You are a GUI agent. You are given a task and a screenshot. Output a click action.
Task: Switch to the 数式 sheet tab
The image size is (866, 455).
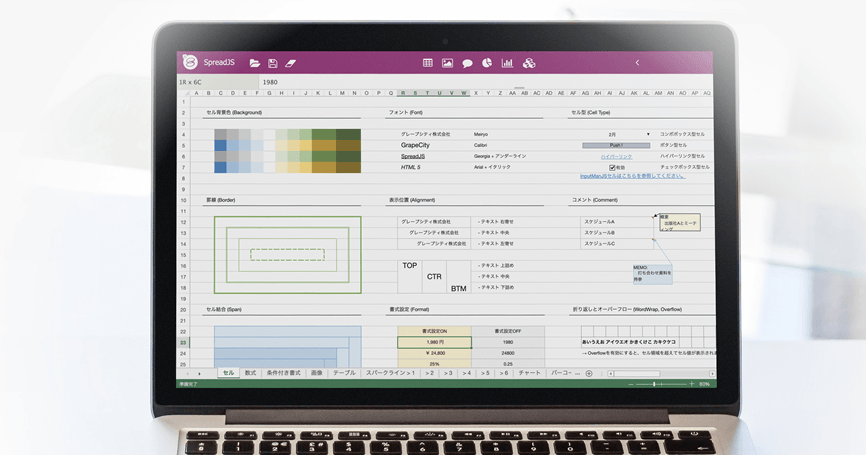pos(251,373)
